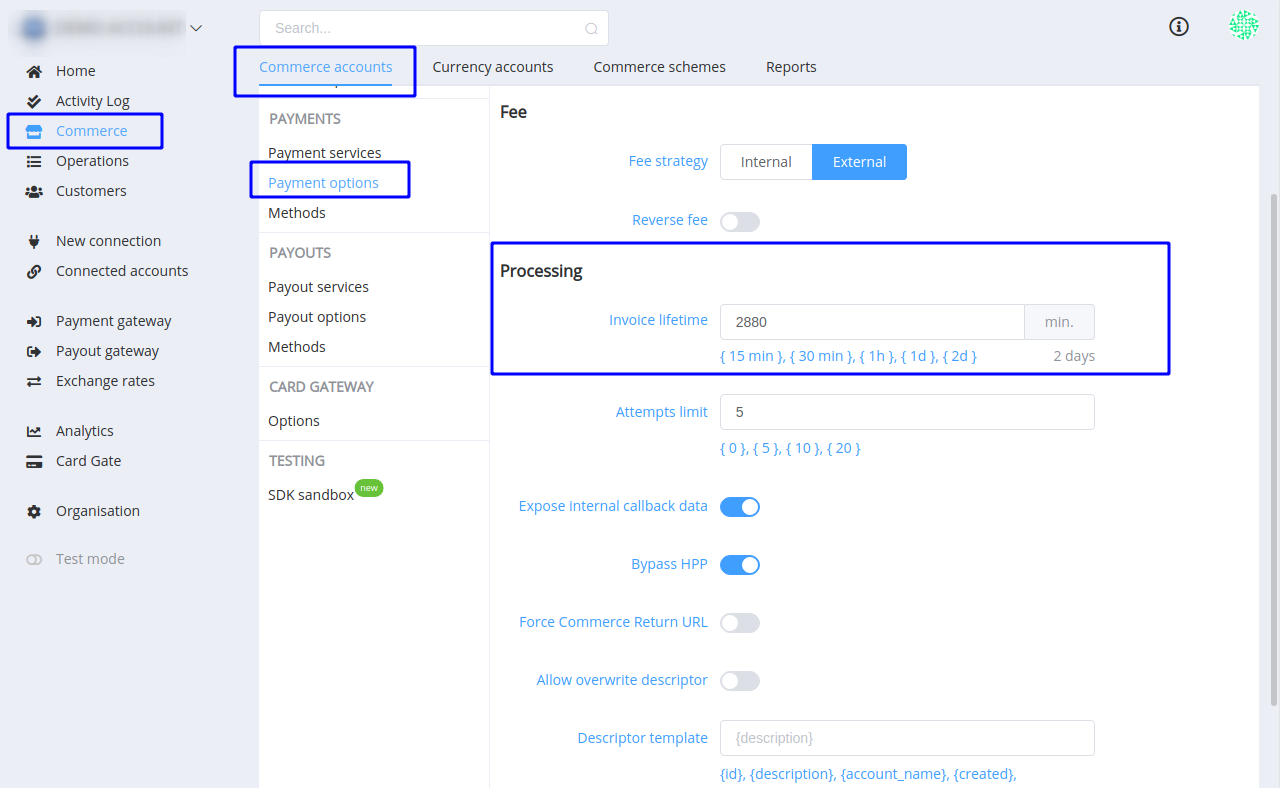This screenshot has height=788, width=1280.
Task: Click the Organisation gear icon
Action: click(34, 511)
